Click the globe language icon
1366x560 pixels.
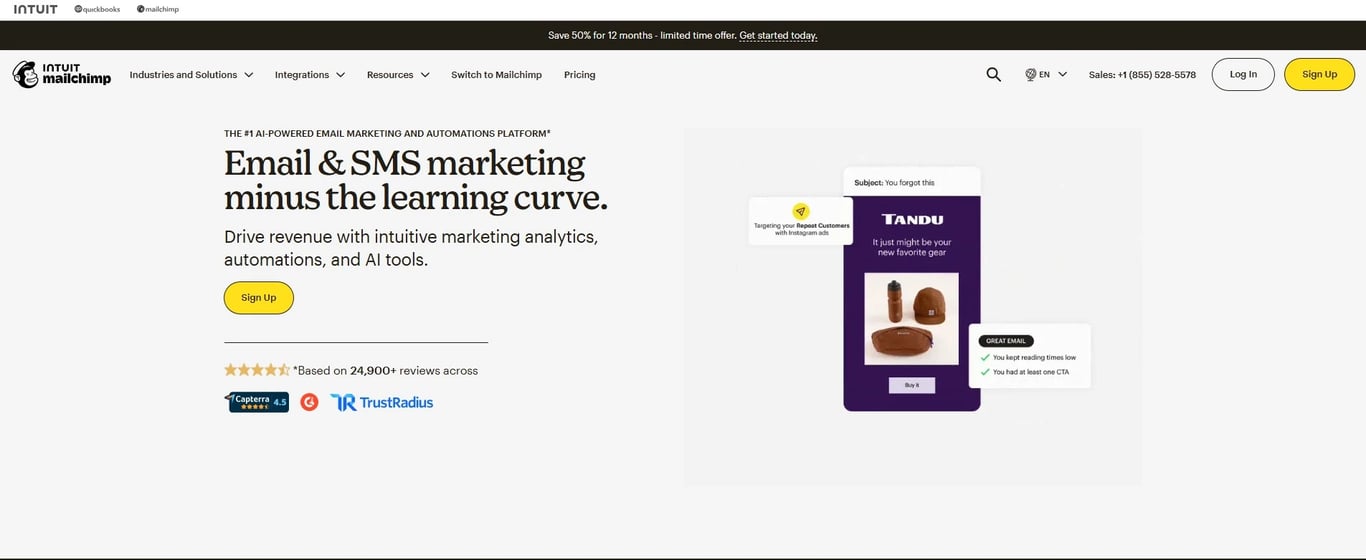tap(1030, 74)
